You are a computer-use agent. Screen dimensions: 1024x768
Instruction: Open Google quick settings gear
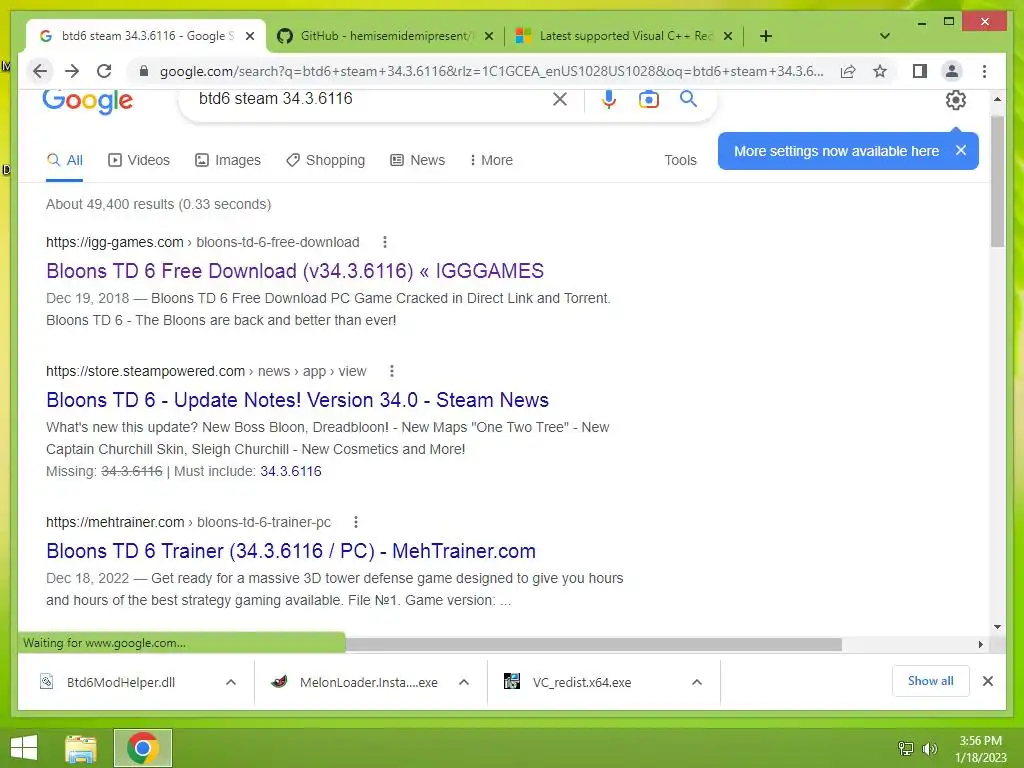pos(955,100)
